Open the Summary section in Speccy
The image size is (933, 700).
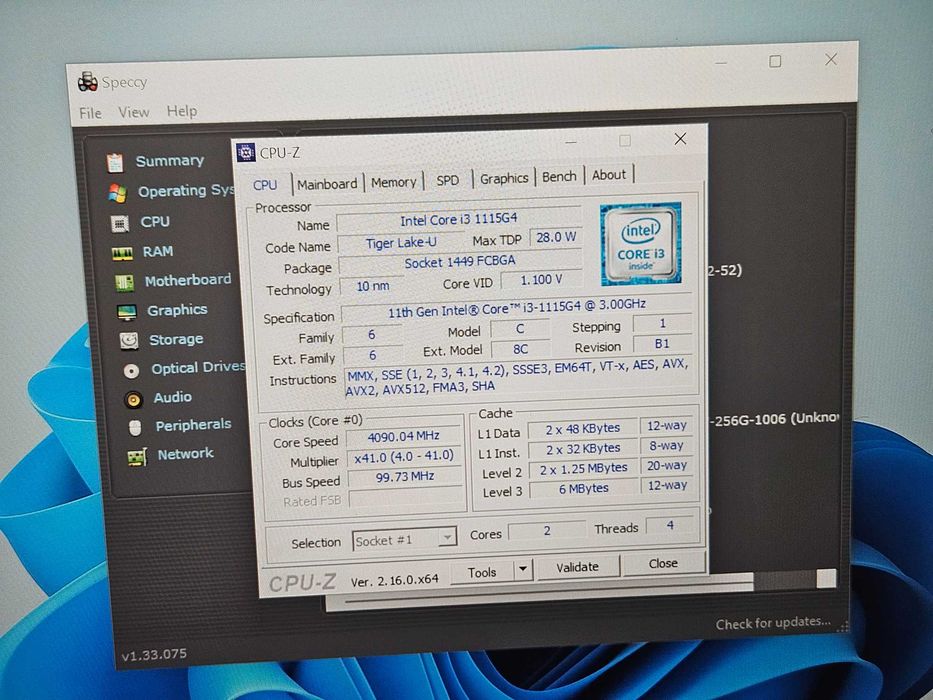coord(170,161)
